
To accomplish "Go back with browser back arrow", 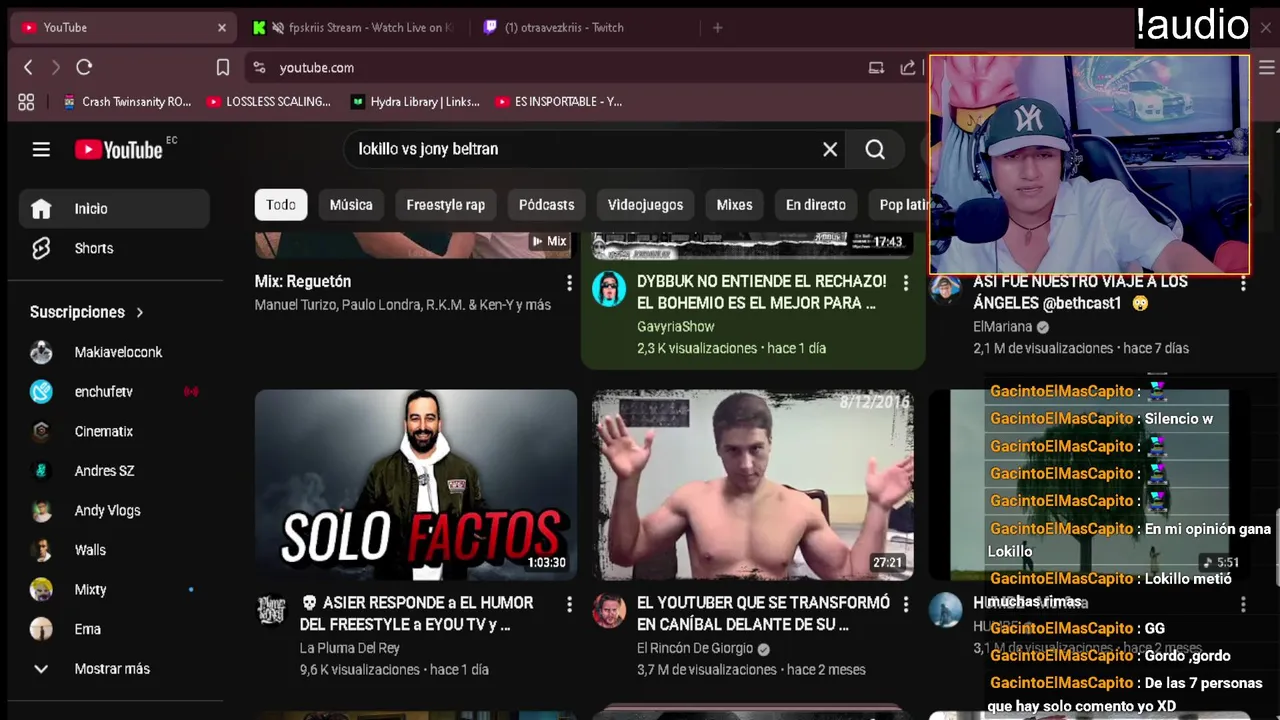I will pos(28,67).
